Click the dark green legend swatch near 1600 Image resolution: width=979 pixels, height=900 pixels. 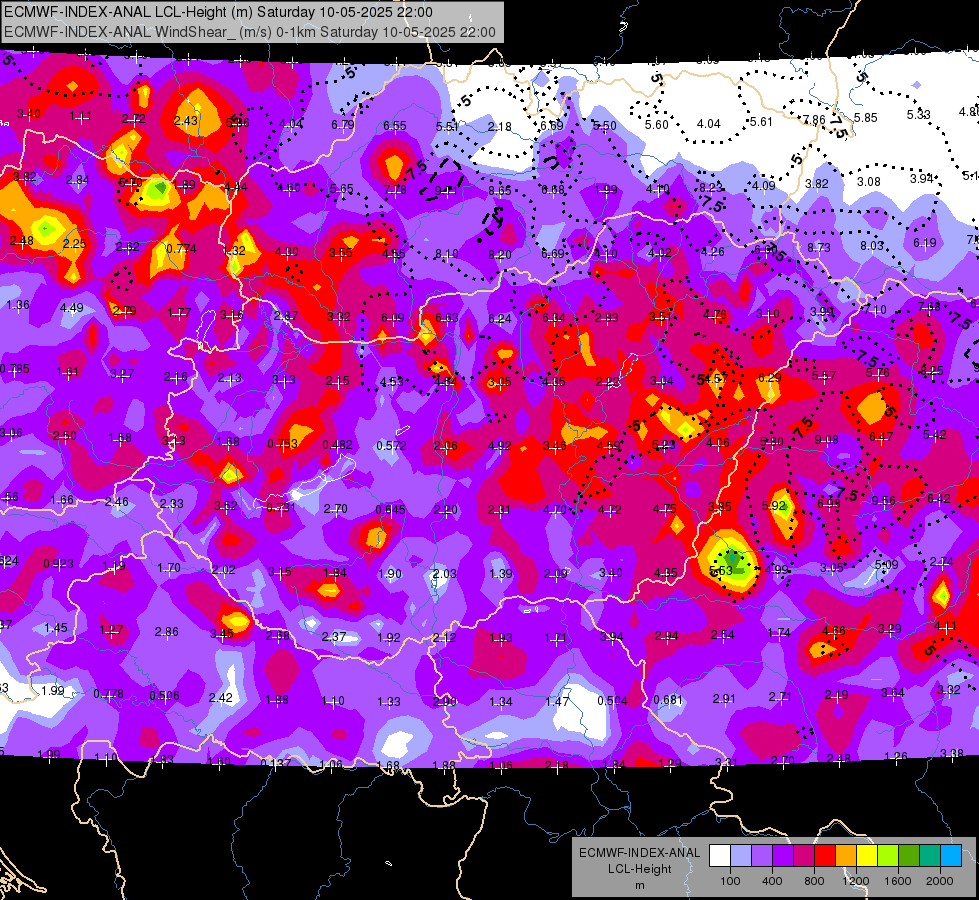coord(909,855)
